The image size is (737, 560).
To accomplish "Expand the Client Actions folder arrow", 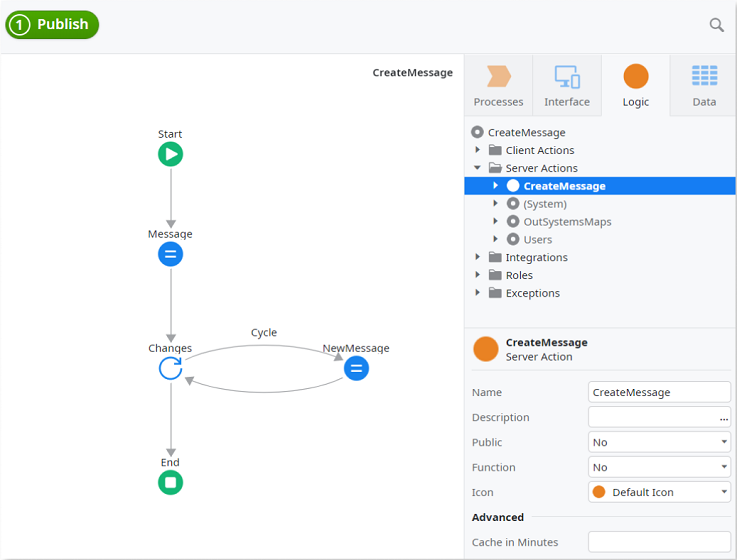I will (x=478, y=150).
